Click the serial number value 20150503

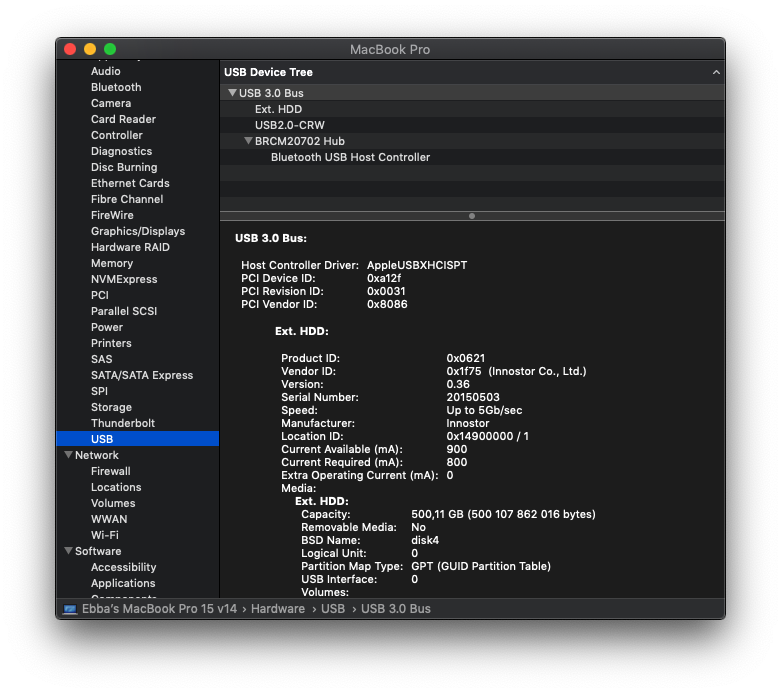473,397
